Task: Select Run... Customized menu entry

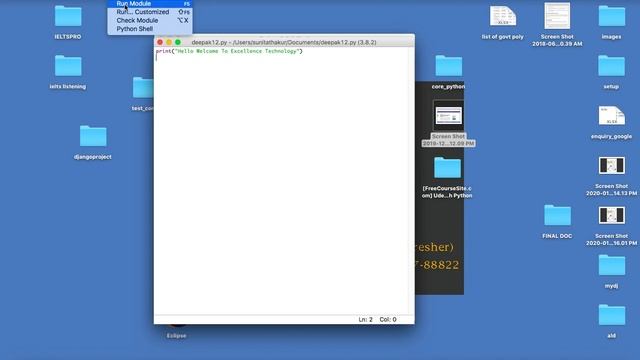Action: click(150, 12)
